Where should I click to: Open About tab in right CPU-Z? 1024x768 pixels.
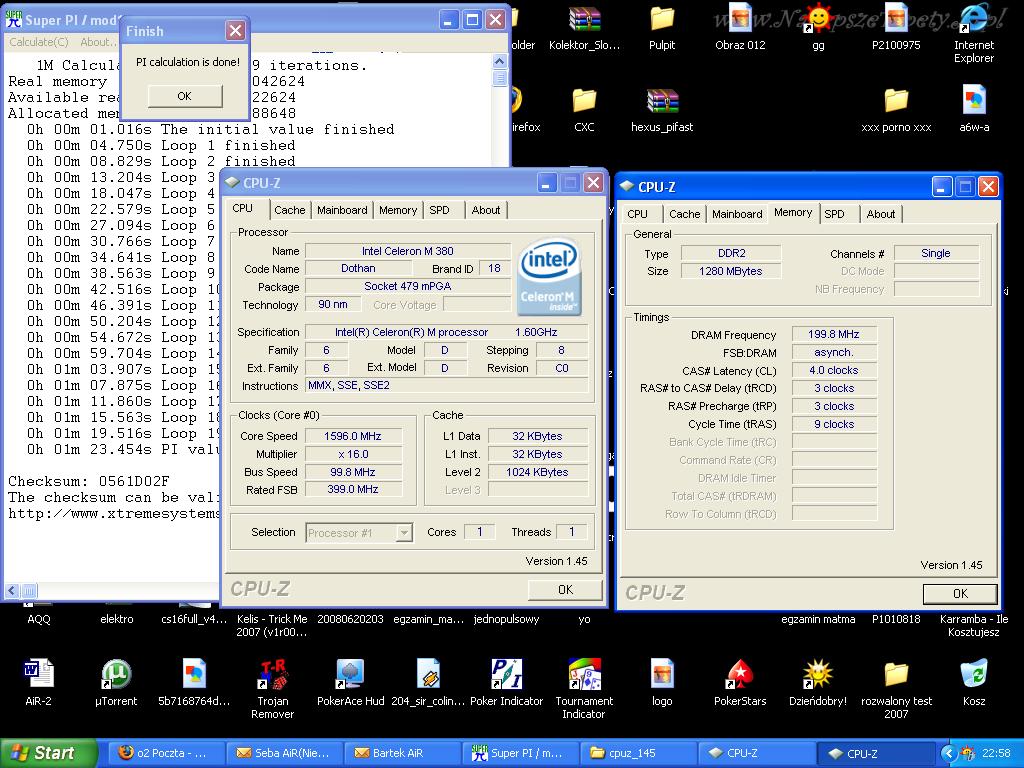click(881, 214)
